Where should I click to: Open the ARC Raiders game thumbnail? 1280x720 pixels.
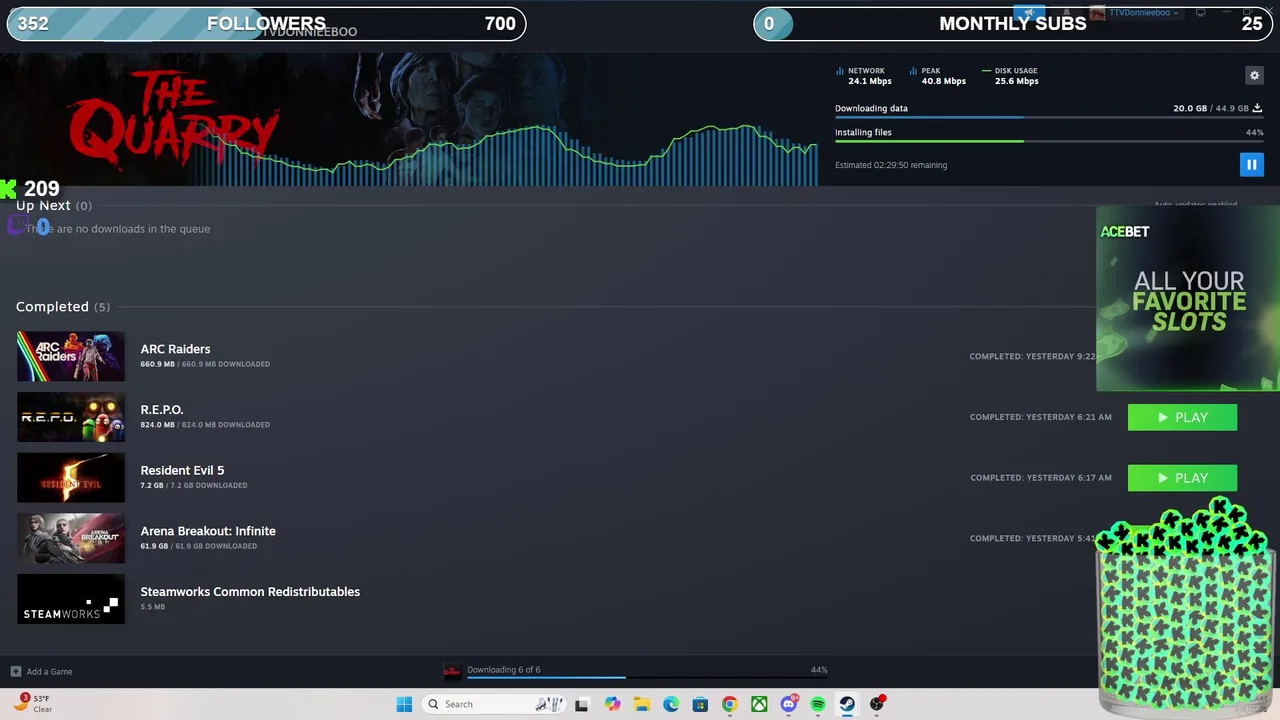(x=71, y=356)
